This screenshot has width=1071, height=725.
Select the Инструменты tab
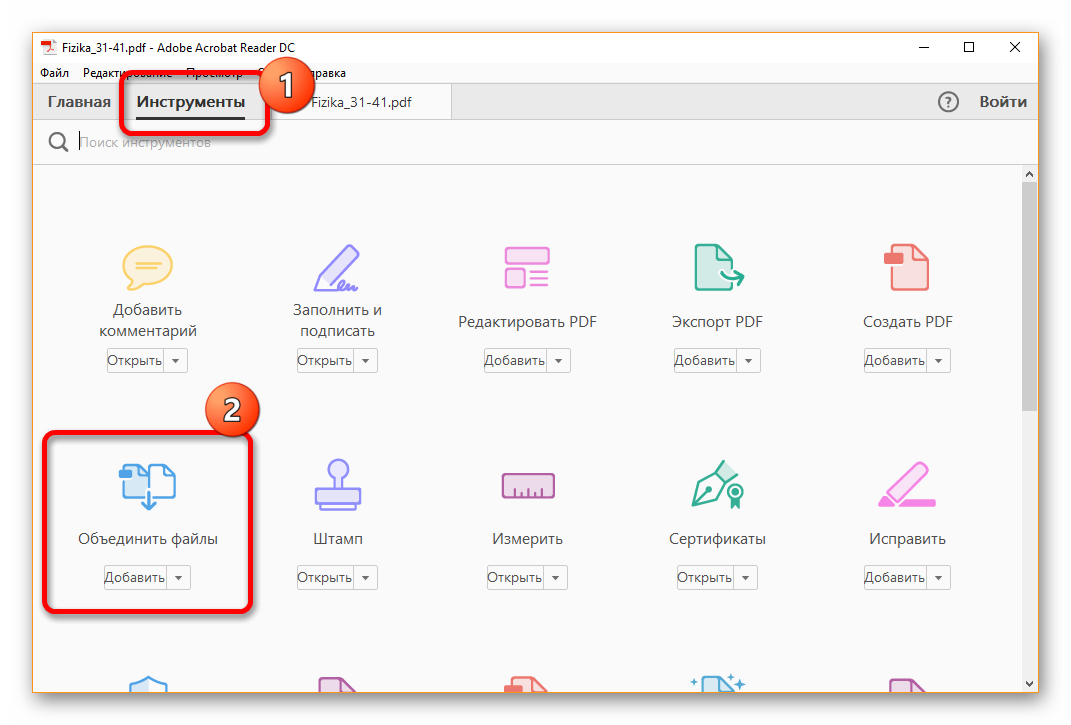coord(191,102)
